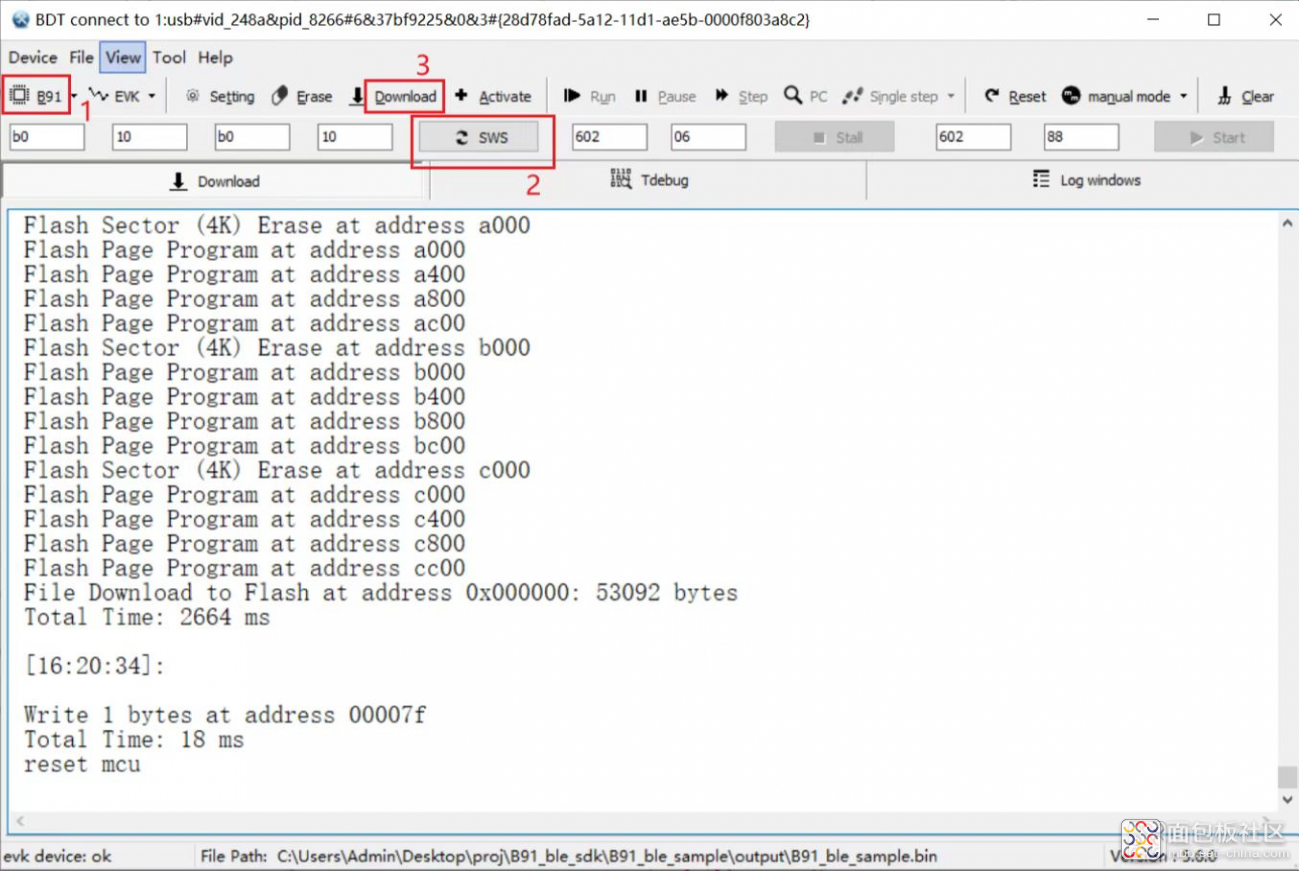The height and width of the screenshot is (871, 1299).
Task: Open the Device menu
Action: click(33, 58)
